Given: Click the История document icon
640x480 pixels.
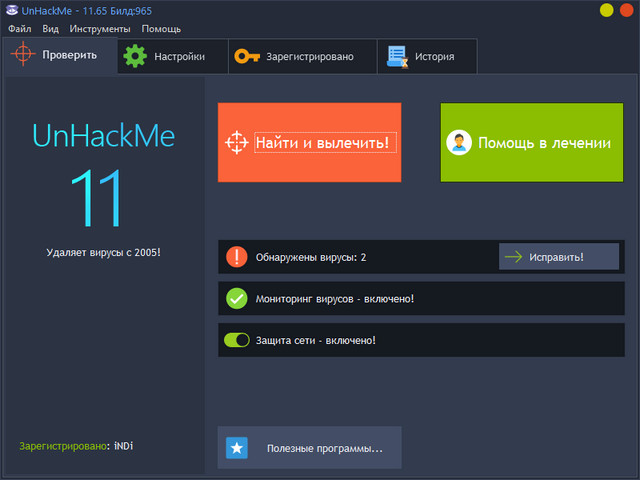Looking at the screenshot, I should point(397,57).
